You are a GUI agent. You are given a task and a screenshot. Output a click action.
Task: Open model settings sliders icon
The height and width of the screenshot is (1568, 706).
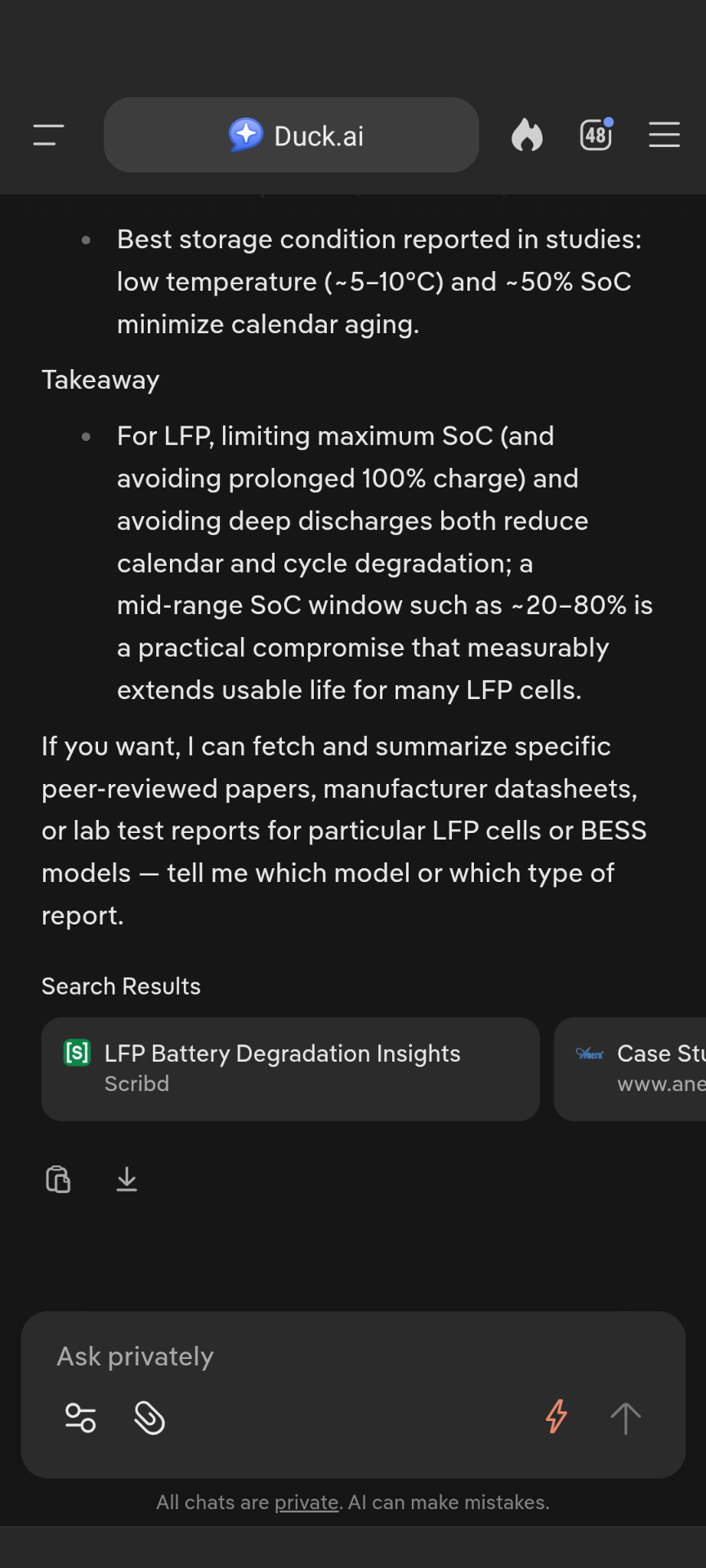pyautogui.click(x=80, y=1418)
